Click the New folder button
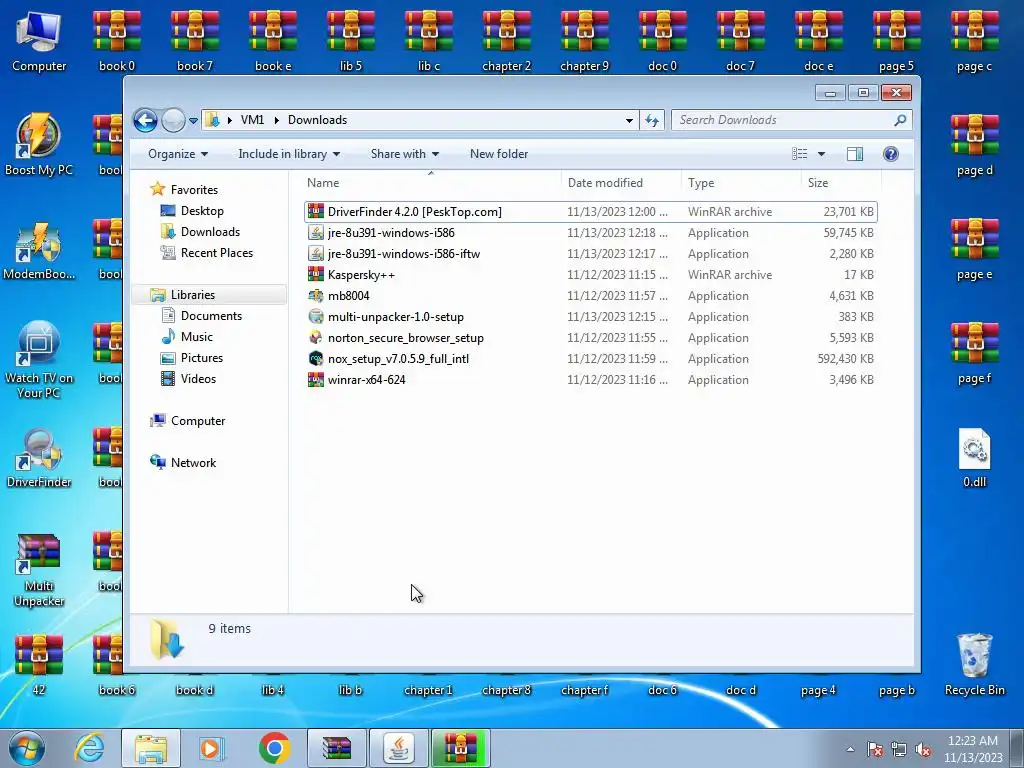Viewport: 1024px width, 768px height. pyautogui.click(x=499, y=154)
